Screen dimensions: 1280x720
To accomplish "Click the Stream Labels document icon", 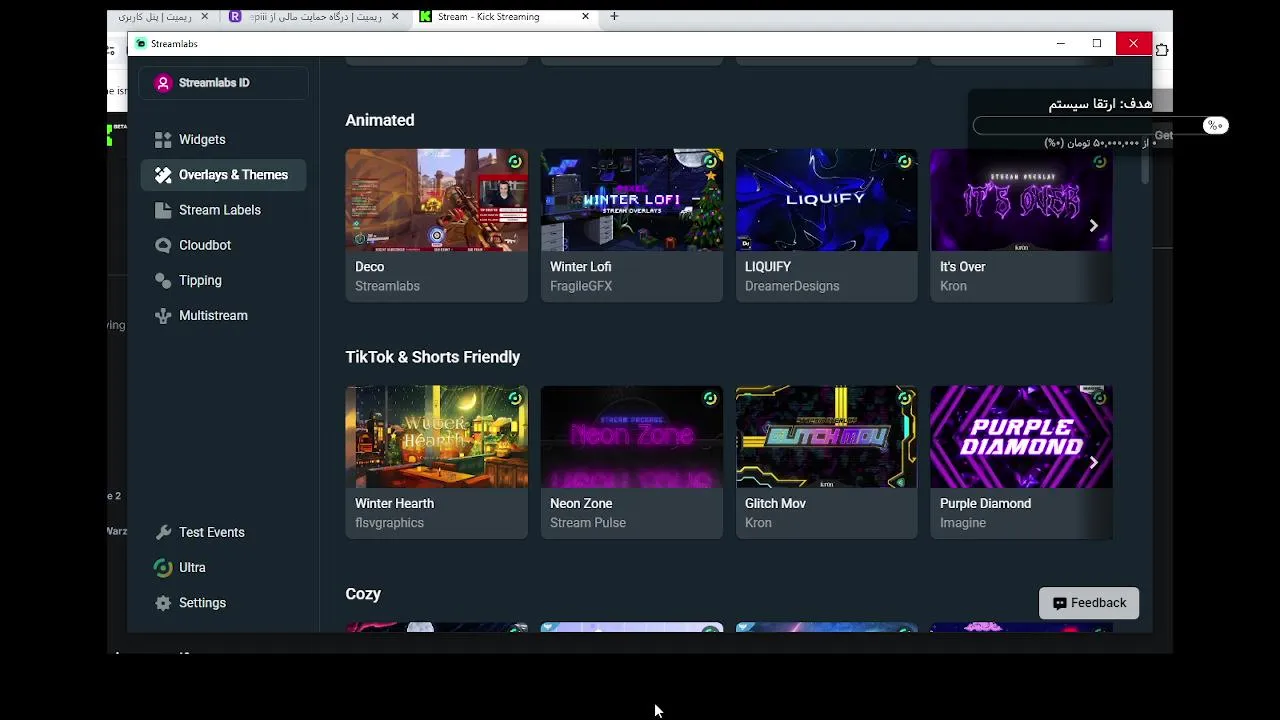I will (x=163, y=210).
